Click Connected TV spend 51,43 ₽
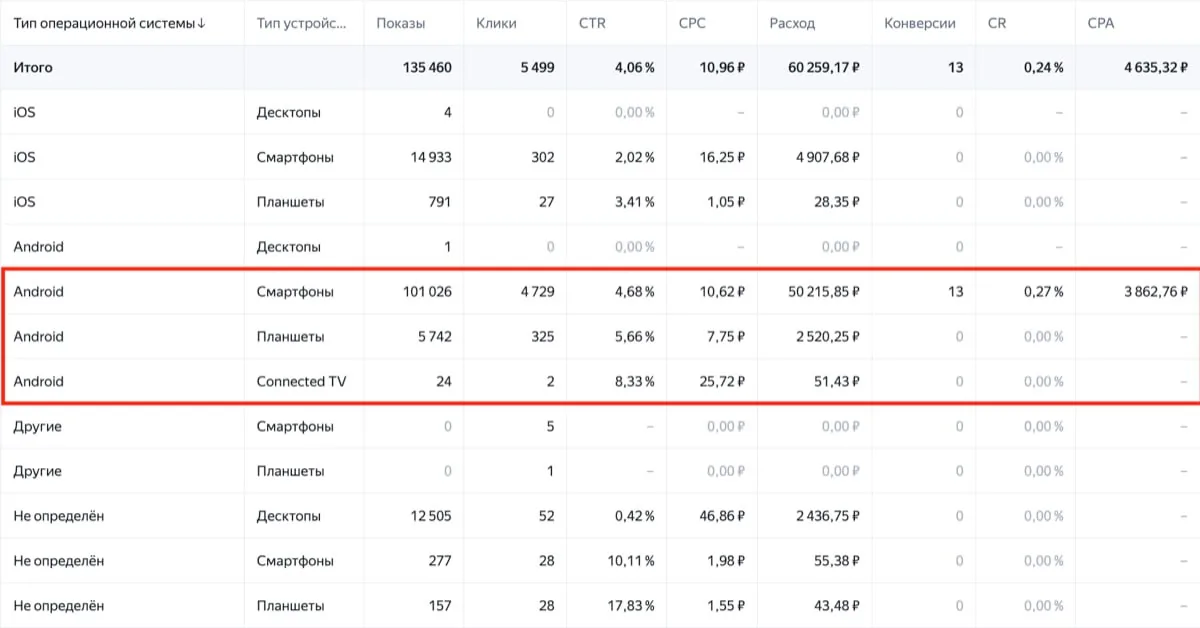The width and height of the screenshot is (1200, 628). 837,382
